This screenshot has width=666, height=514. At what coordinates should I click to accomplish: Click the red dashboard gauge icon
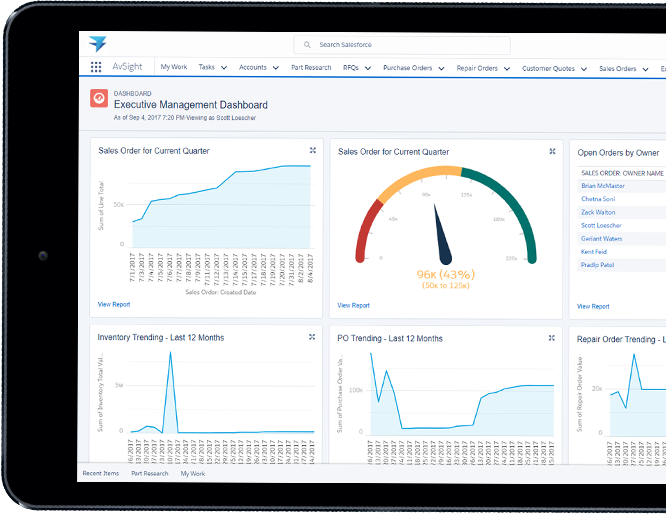tap(99, 98)
